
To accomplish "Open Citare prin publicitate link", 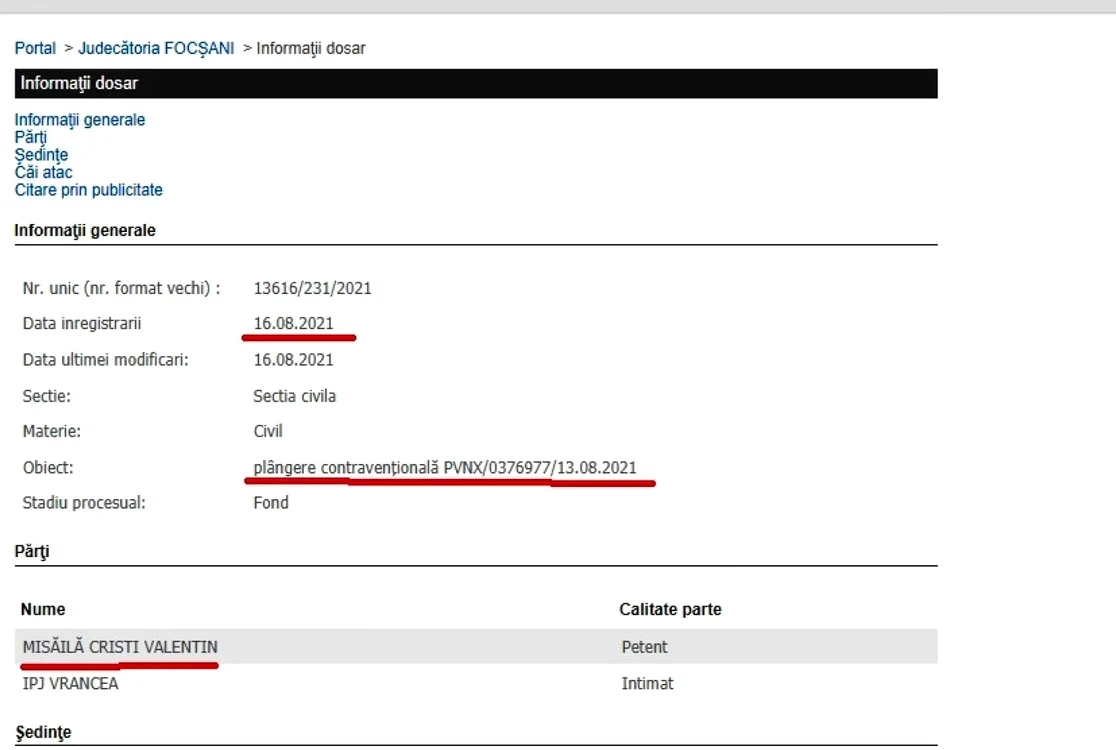I will (x=89, y=190).
